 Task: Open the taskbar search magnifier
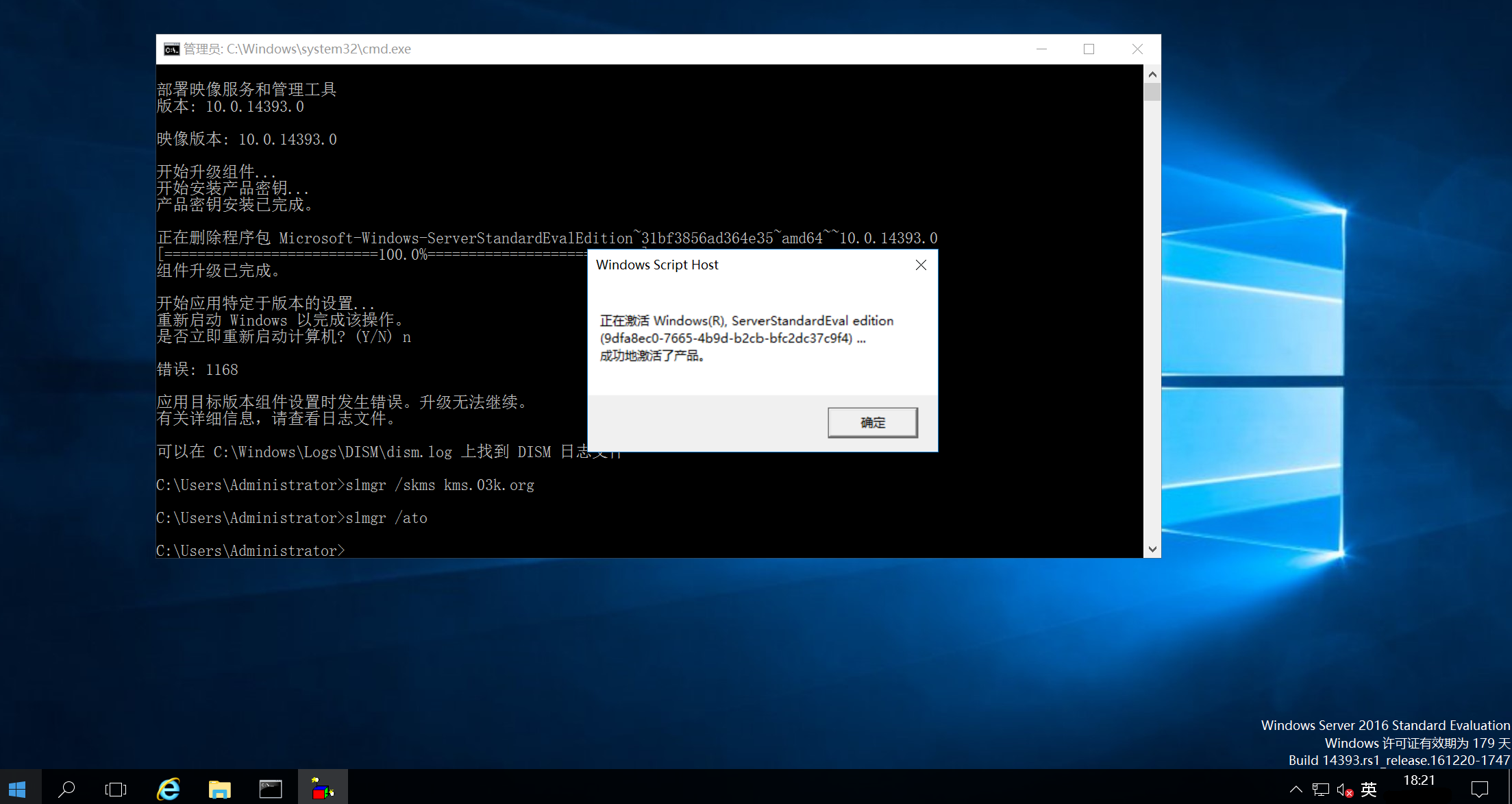click(x=67, y=789)
